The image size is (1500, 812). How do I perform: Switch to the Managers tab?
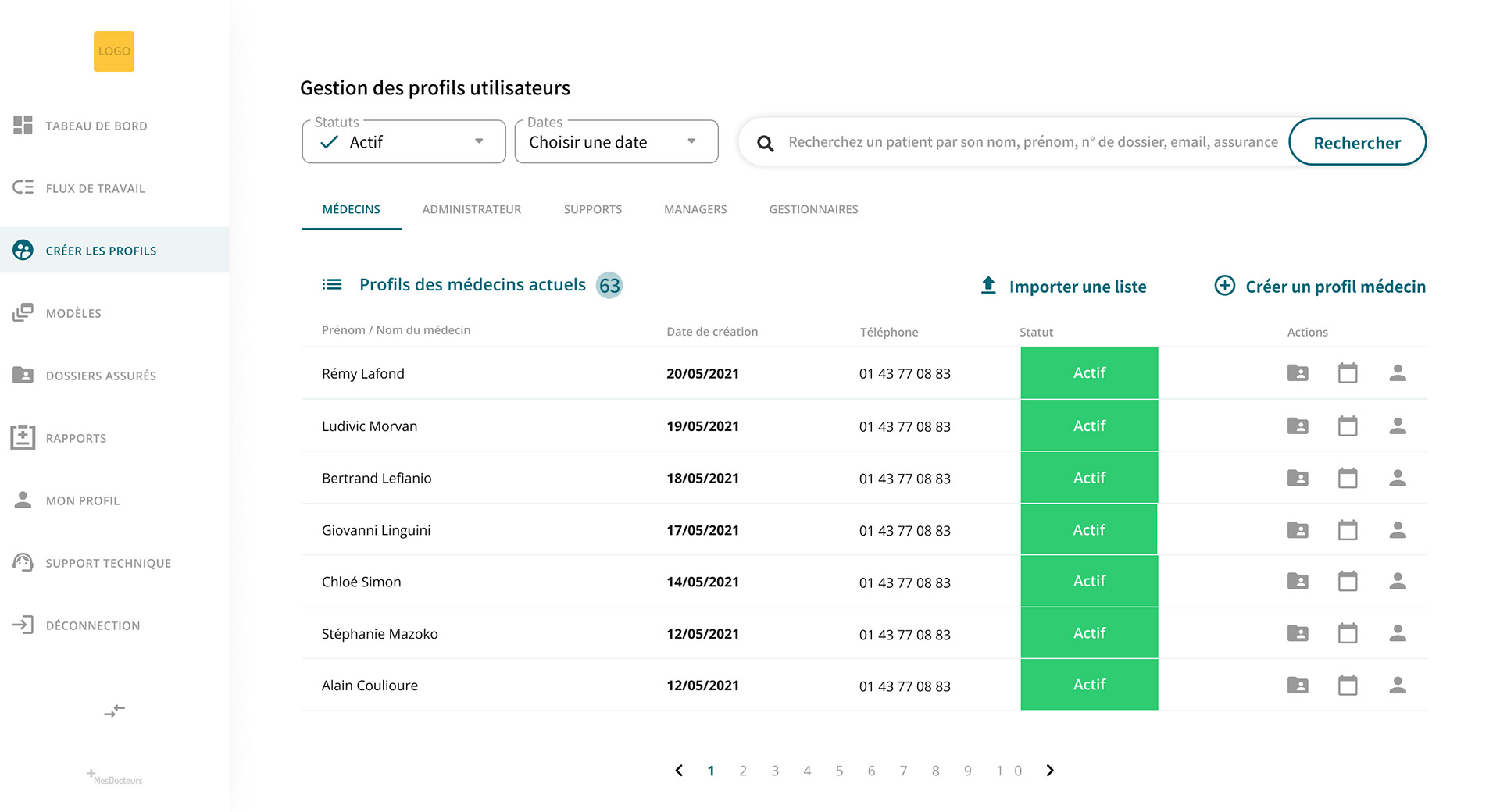(x=695, y=209)
